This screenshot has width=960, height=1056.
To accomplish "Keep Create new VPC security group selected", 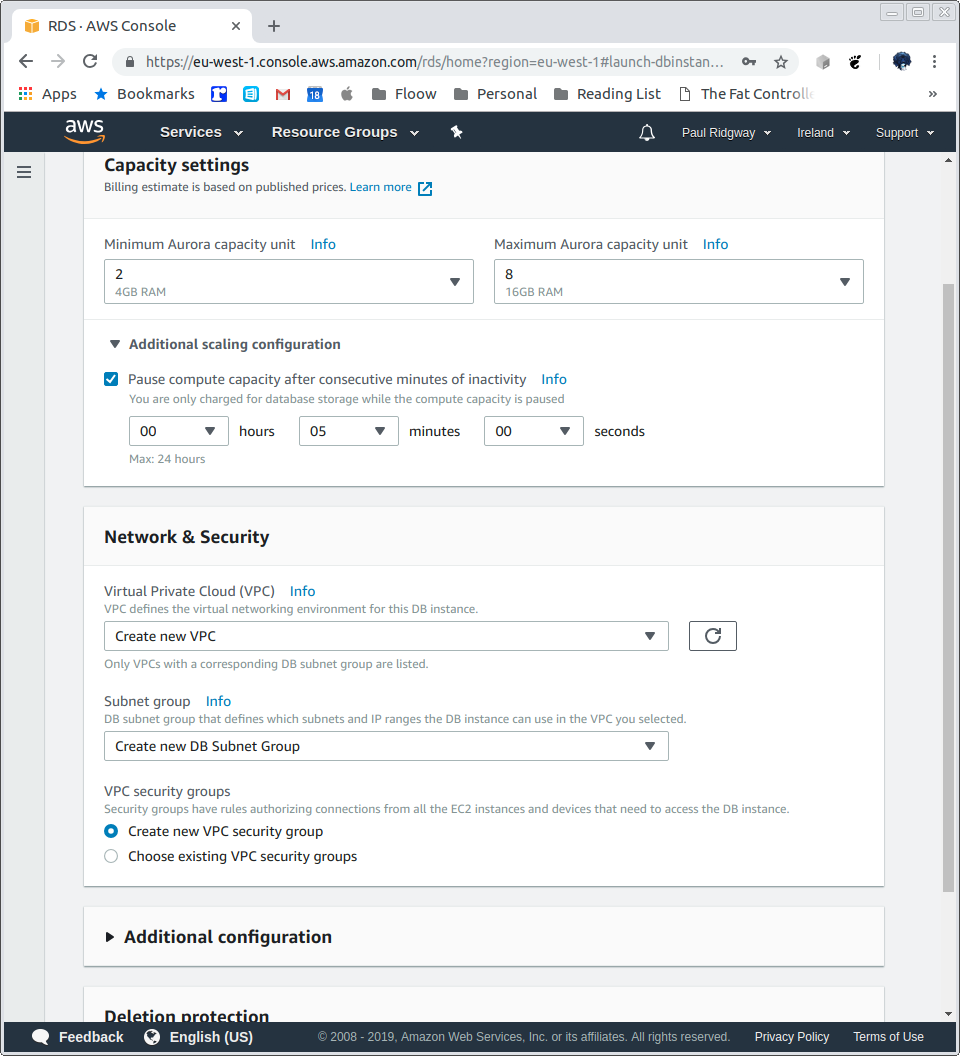I will click(111, 831).
